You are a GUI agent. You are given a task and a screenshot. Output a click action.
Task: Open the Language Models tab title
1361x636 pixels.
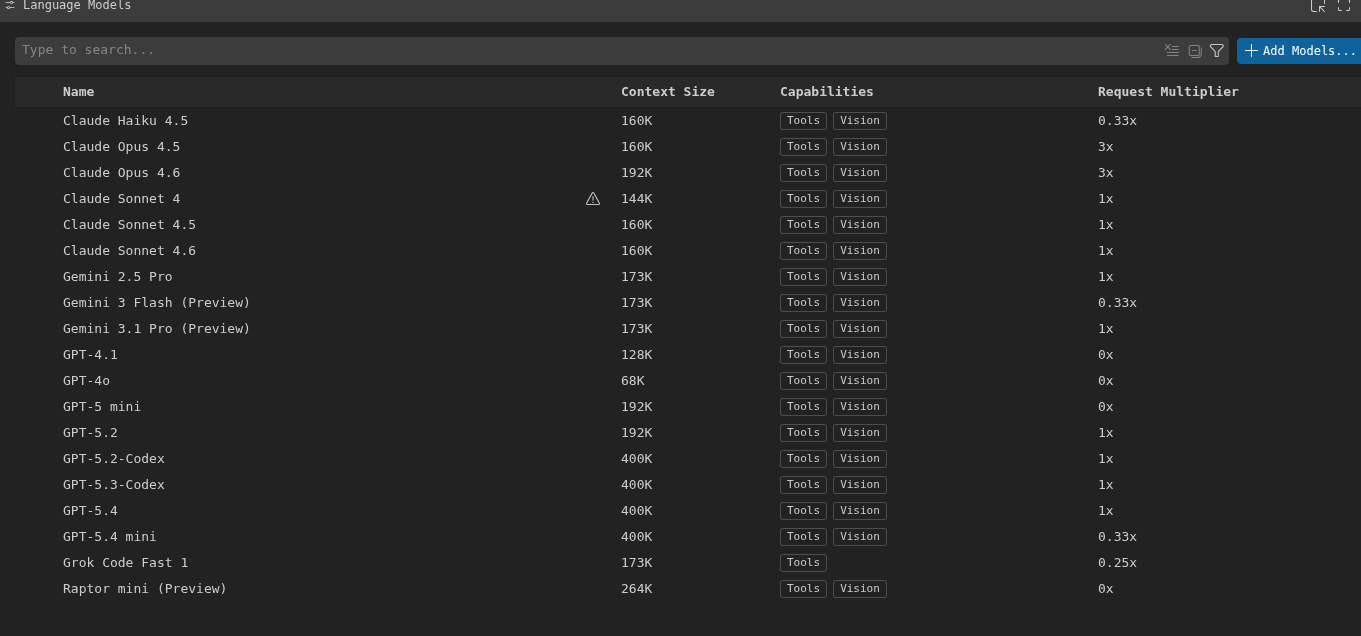77,6
